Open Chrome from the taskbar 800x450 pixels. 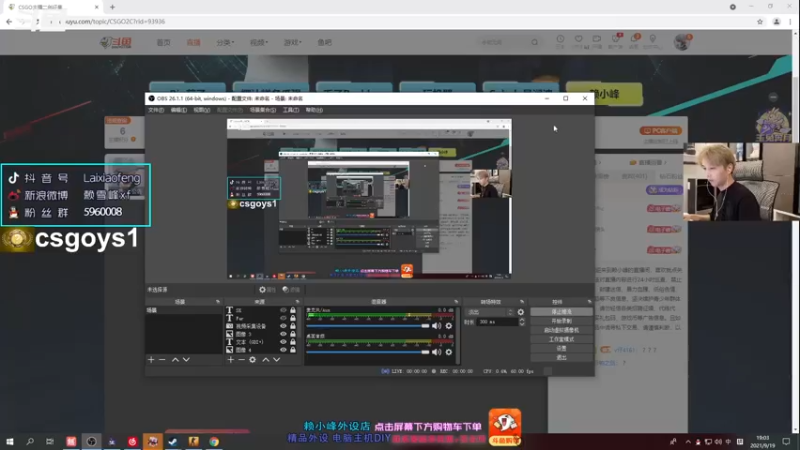(214, 442)
